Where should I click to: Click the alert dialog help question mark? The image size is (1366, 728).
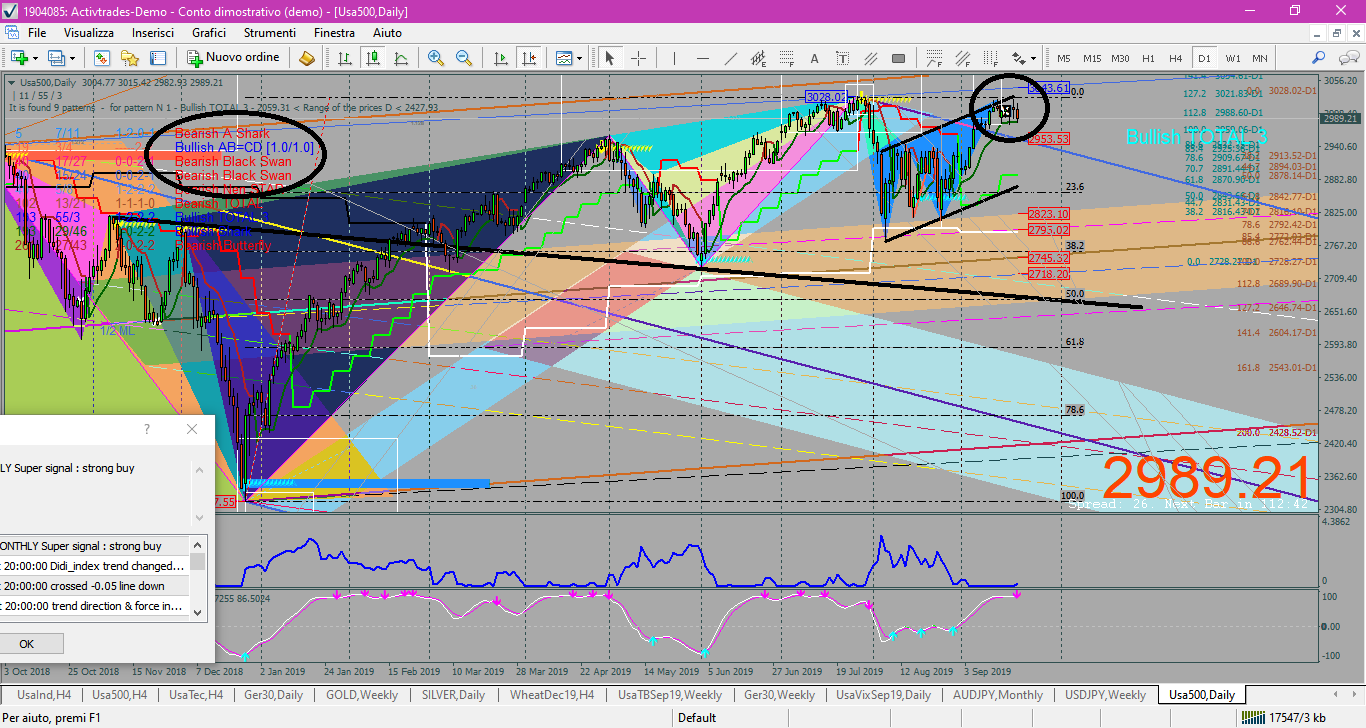pyautogui.click(x=147, y=429)
